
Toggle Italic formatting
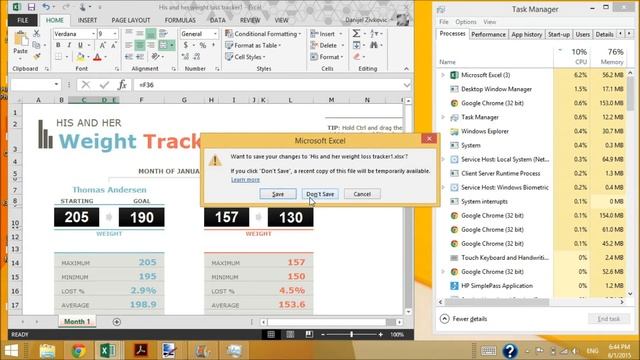[69, 45]
